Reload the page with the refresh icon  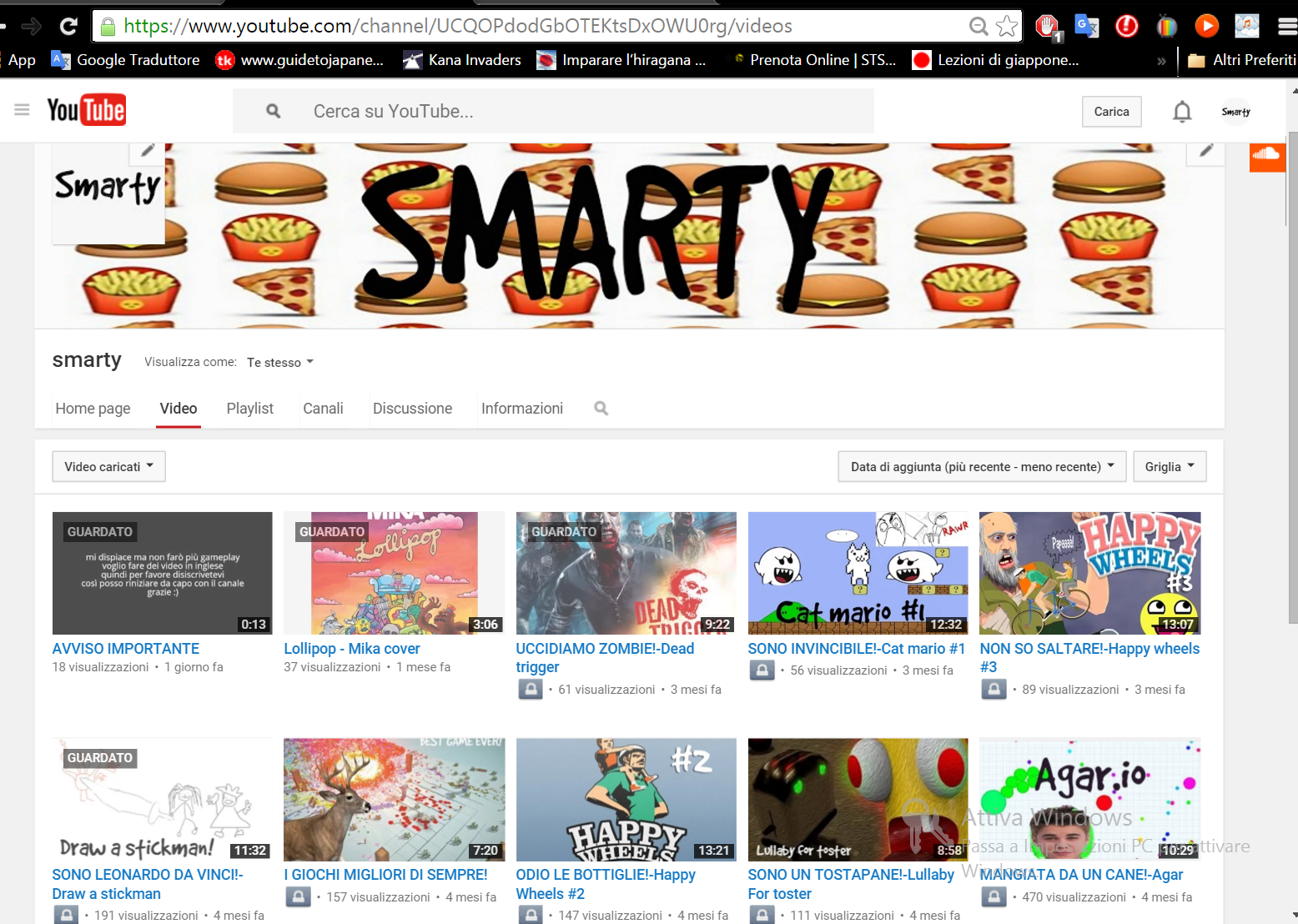click(x=68, y=27)
